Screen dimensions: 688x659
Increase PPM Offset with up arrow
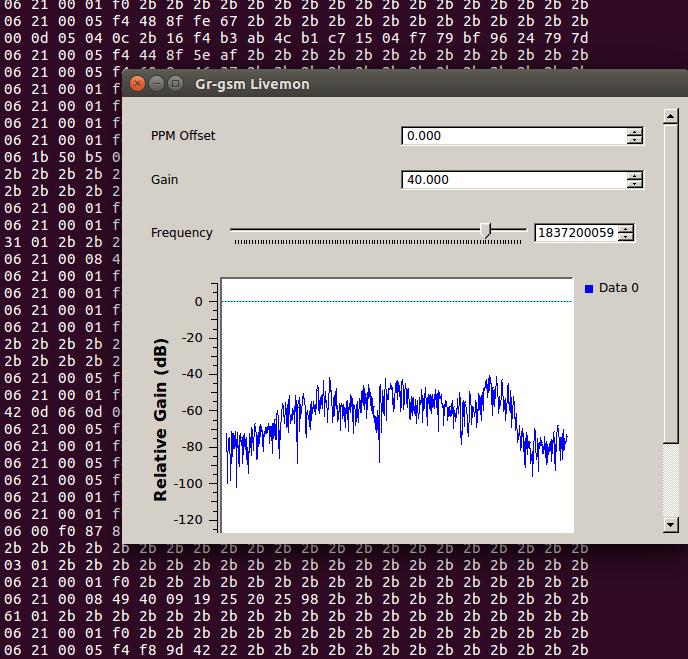click(x=634, y=132)
